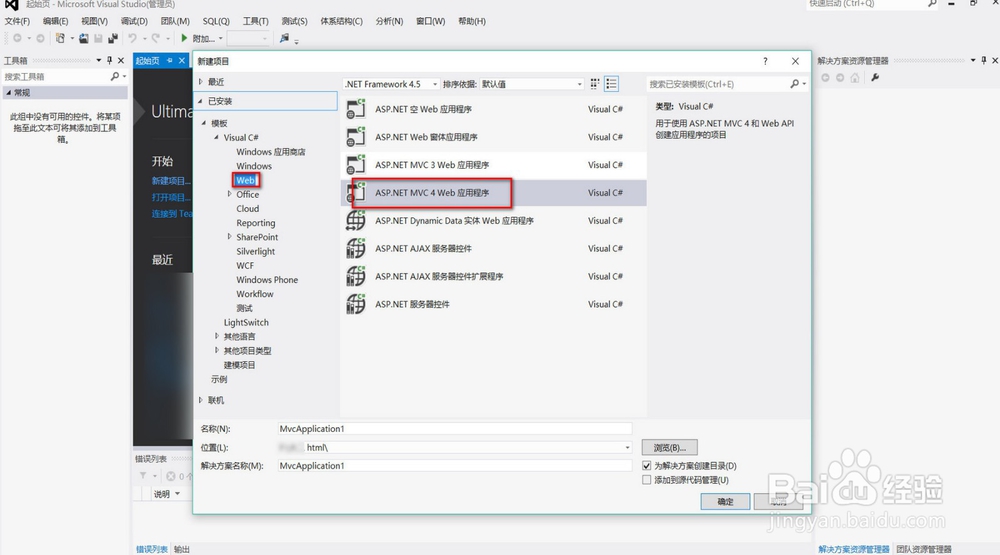Click the 浏览(B)... button
1000x555 pixels.
[669, 447]
